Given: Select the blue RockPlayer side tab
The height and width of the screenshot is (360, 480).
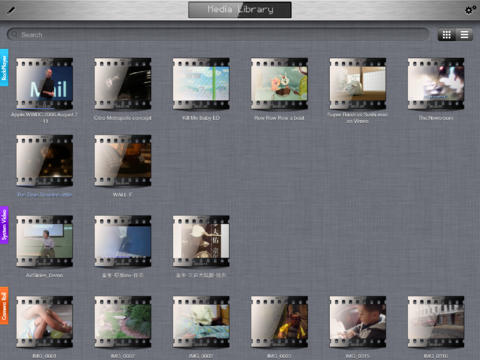Looking at the screenshot, I should pyautogui.click(x=4, y=68).
